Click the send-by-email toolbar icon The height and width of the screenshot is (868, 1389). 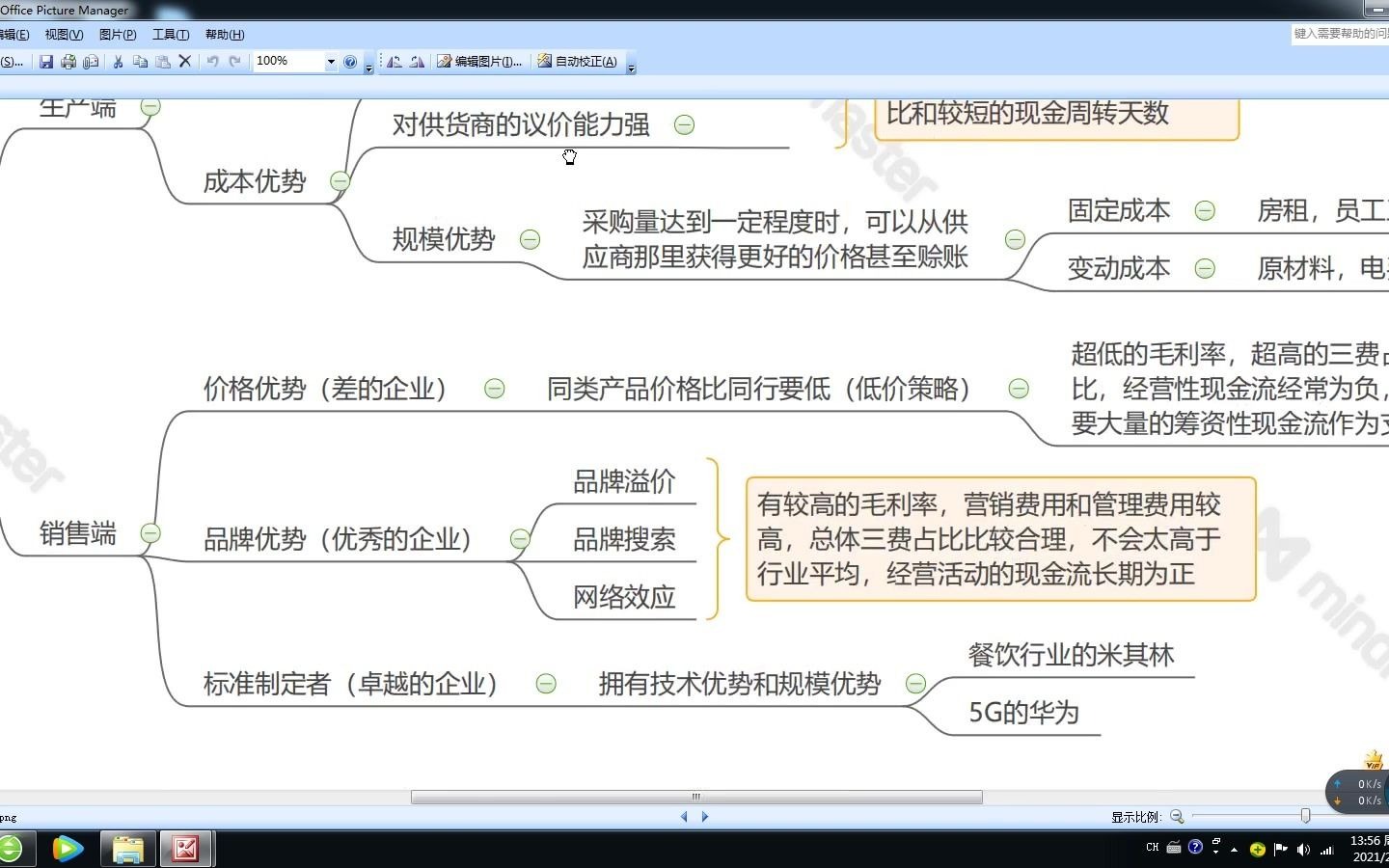[91, 62]
